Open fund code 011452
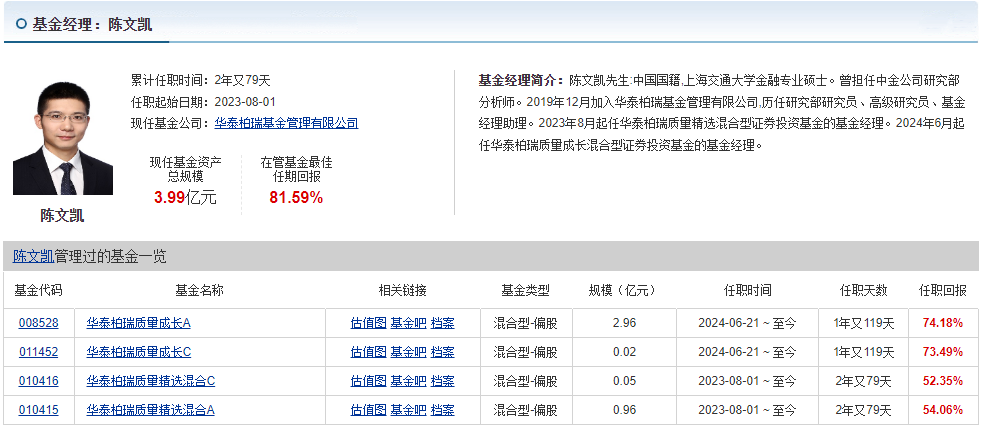Image resolution: width=981 pixels, height=427 pixels. 38,352
